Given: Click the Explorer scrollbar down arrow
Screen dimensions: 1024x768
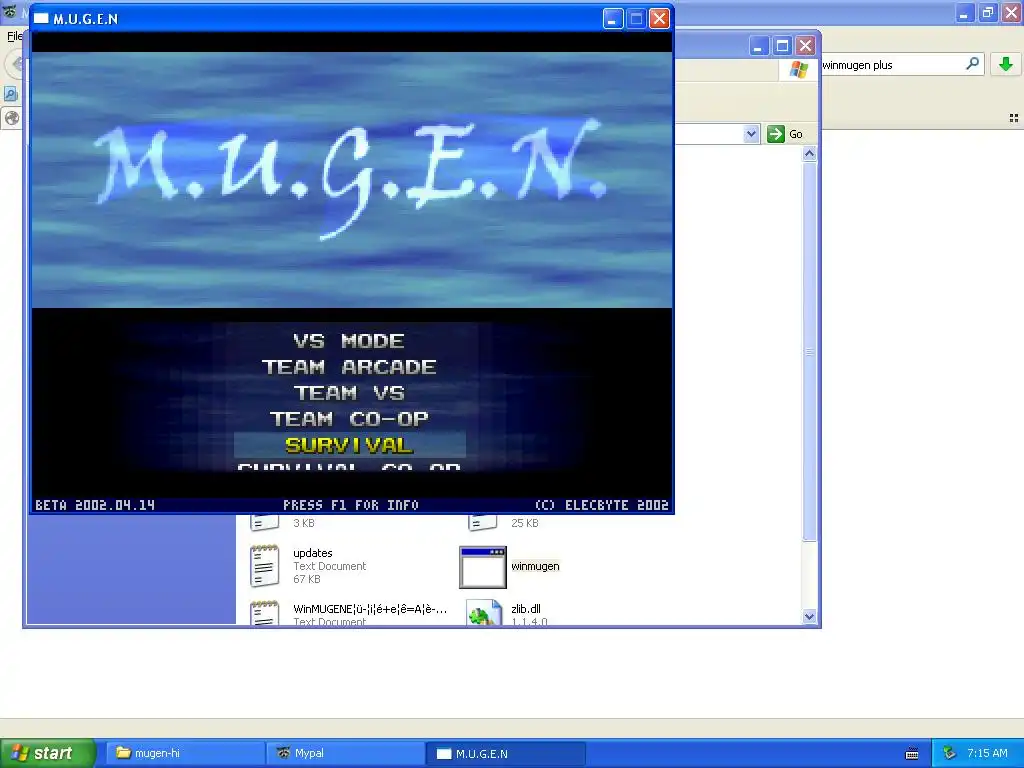Looking at the screenshot, I should coord(809,616).
